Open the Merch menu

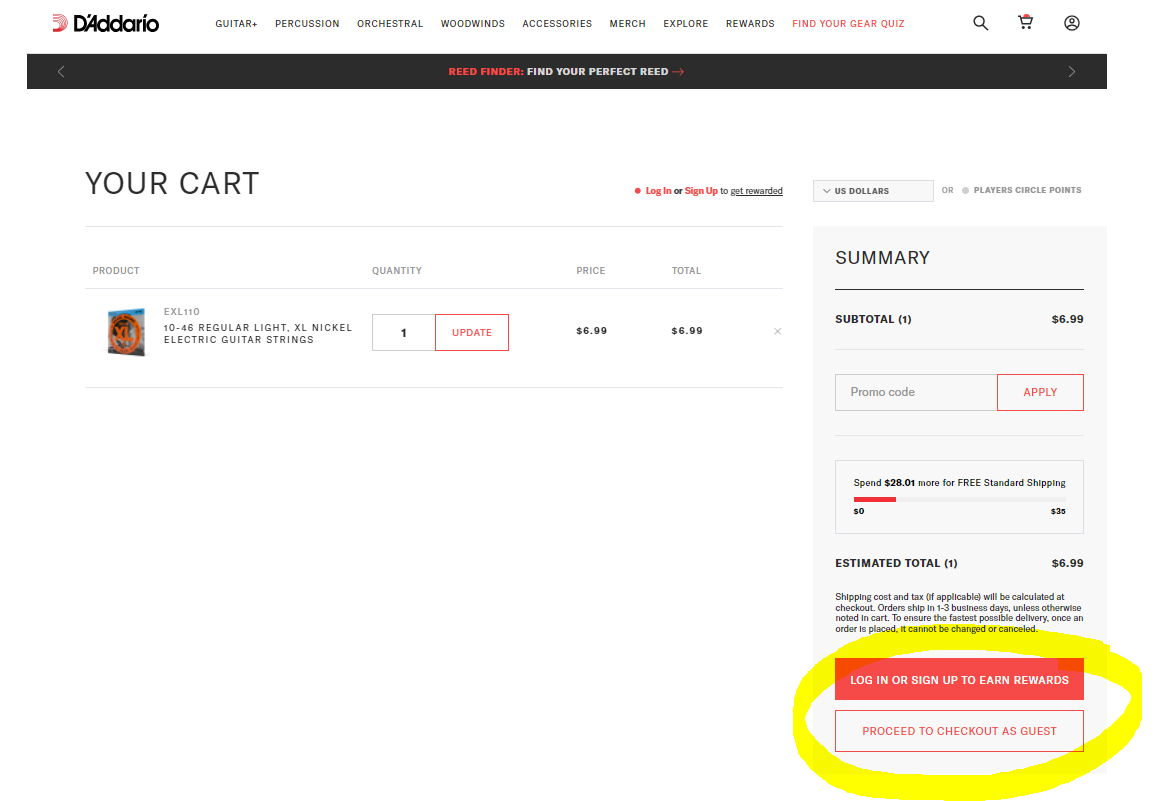[x=627, y=24]
